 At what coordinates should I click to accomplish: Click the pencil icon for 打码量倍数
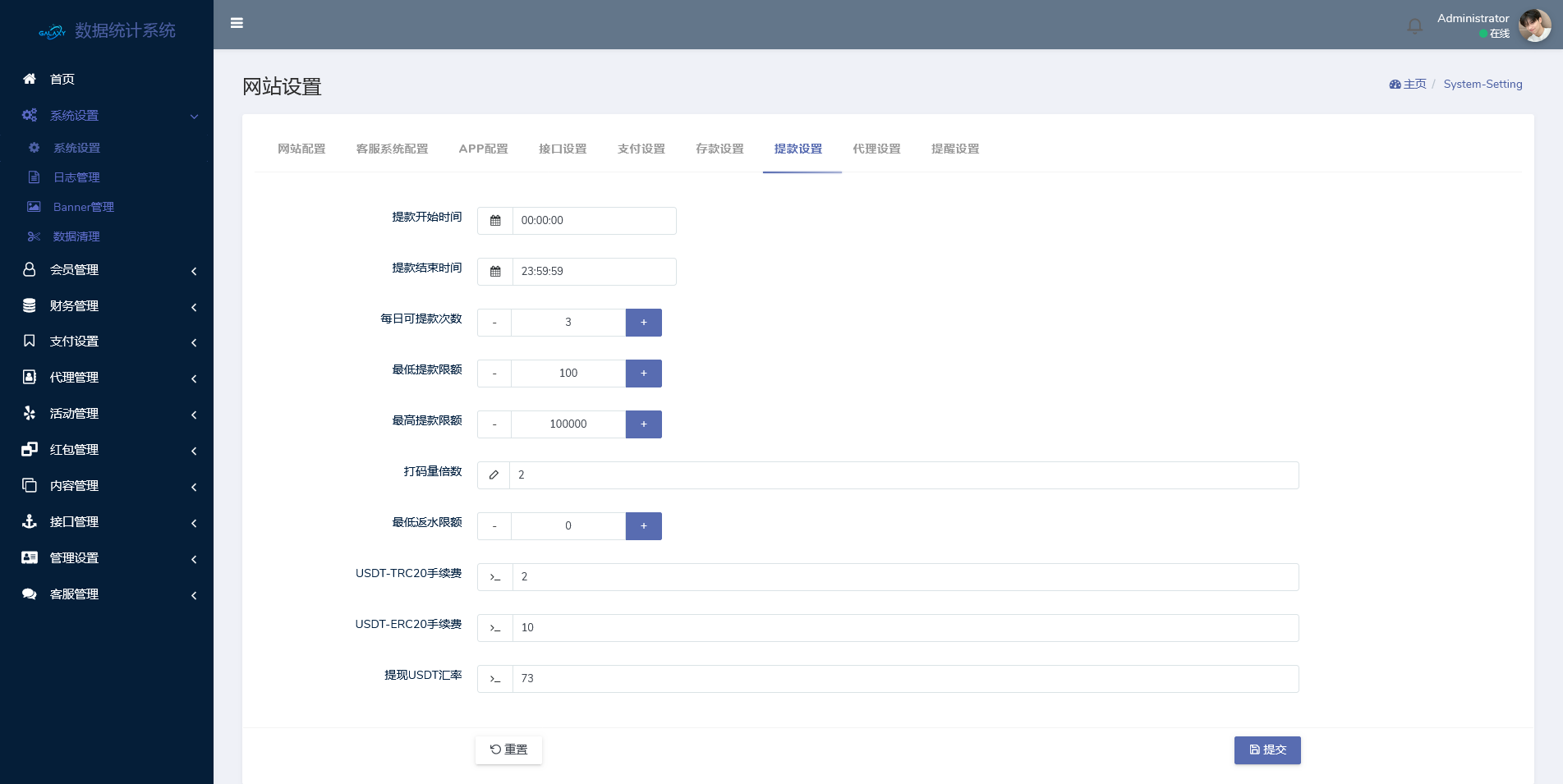pos(494,475)
